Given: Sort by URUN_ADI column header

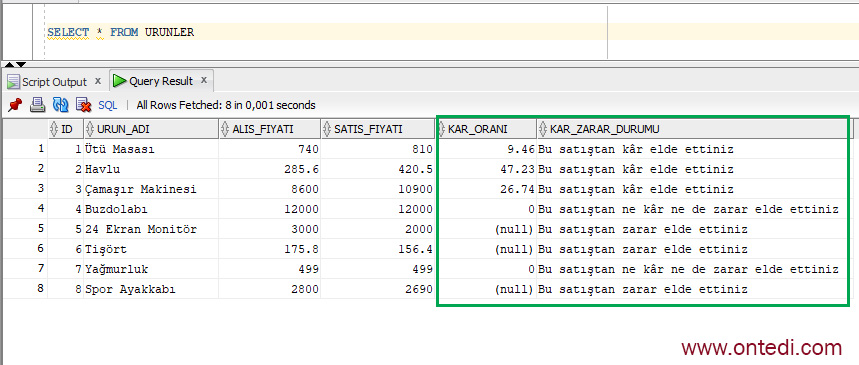Looking at the screenshot, I should coord(151,129).
